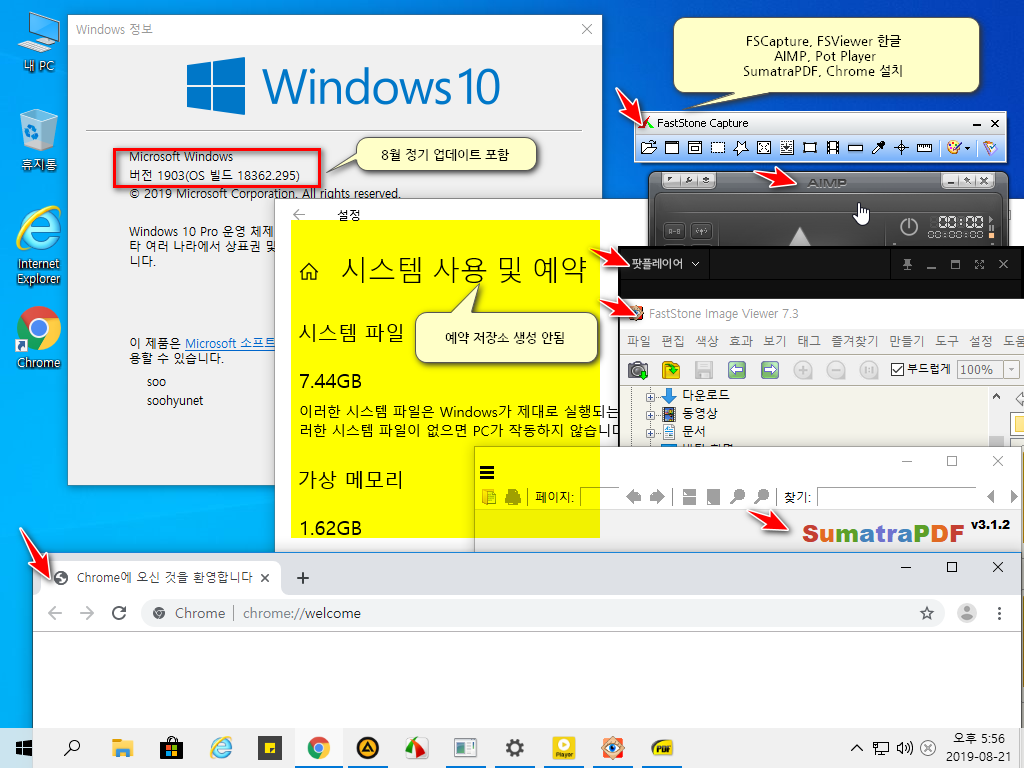Open file icon in FastStone Capture
This screenshot has height=768, width=1024.
pos(648,148)
